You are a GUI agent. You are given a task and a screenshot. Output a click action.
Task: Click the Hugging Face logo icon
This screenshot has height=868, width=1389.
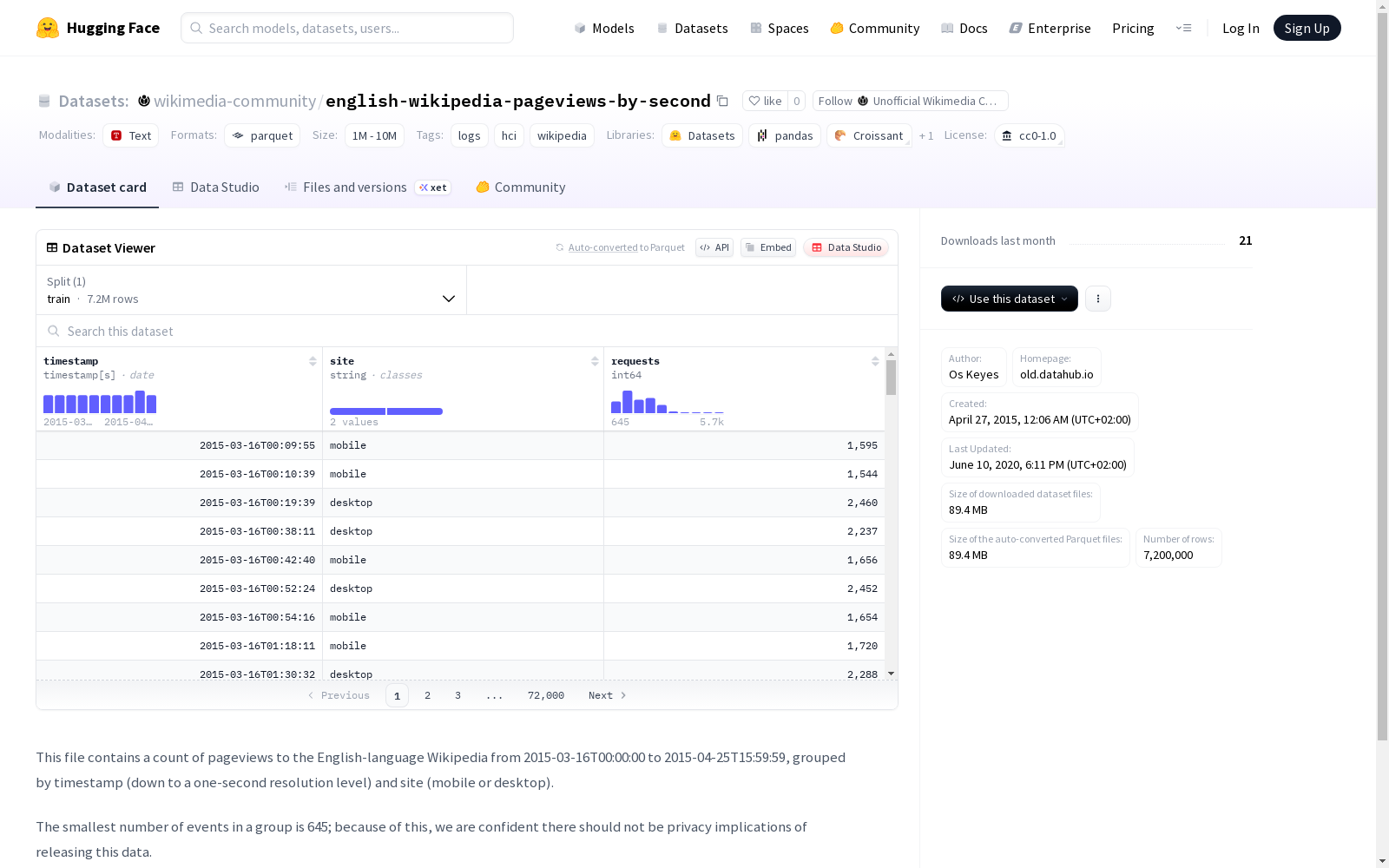click(x=48, y=28)
